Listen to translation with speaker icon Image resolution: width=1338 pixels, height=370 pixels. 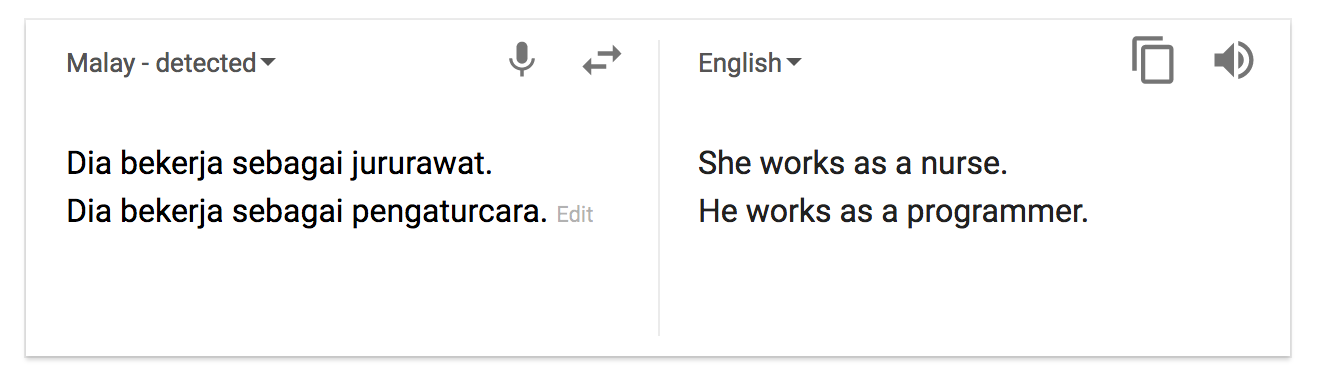pyautogui.click(x=1233, y=62)
